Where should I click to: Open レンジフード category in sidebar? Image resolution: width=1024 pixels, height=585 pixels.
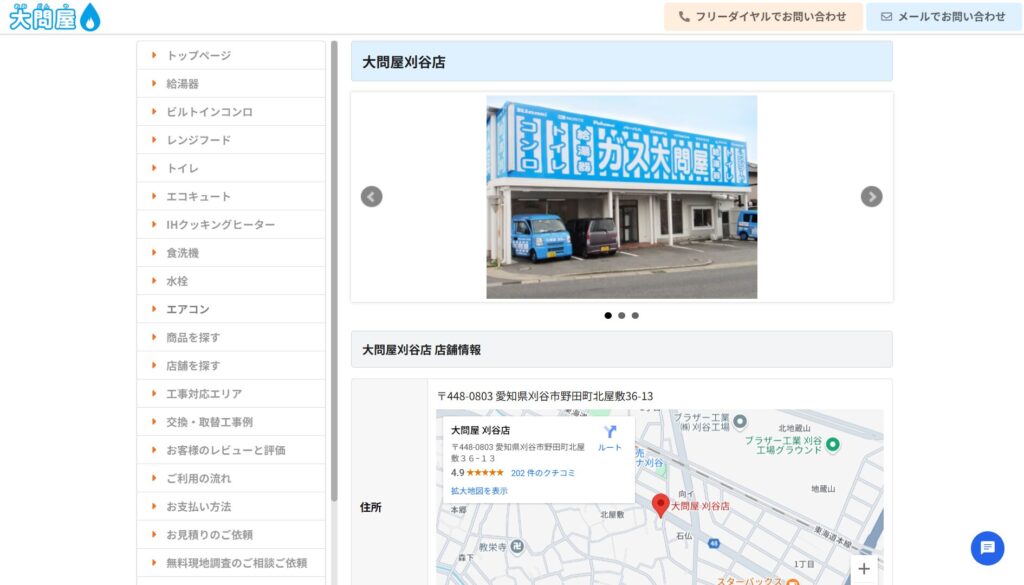231,140
